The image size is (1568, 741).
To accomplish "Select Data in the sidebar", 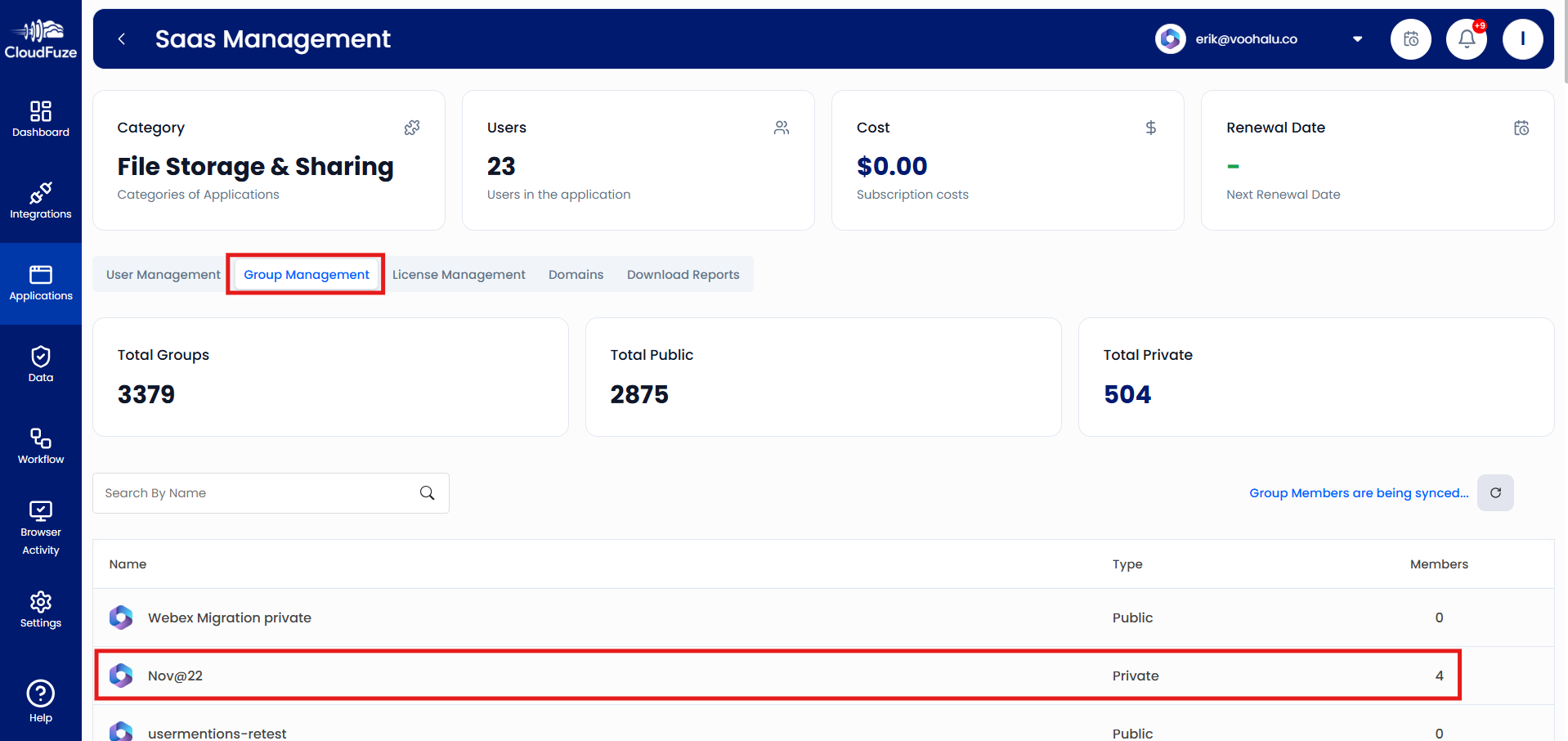I will pyautogui.click(x=40, y=364).
